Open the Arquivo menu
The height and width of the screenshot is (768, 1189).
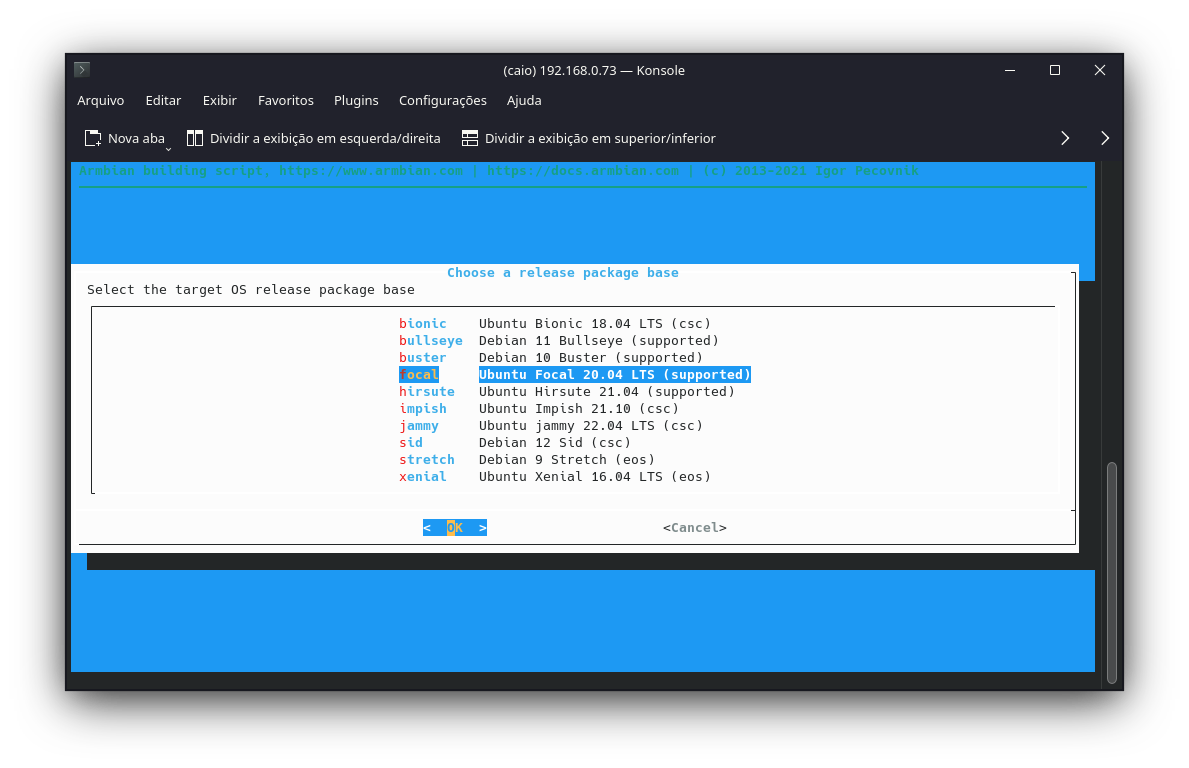[x=100, y=100]
